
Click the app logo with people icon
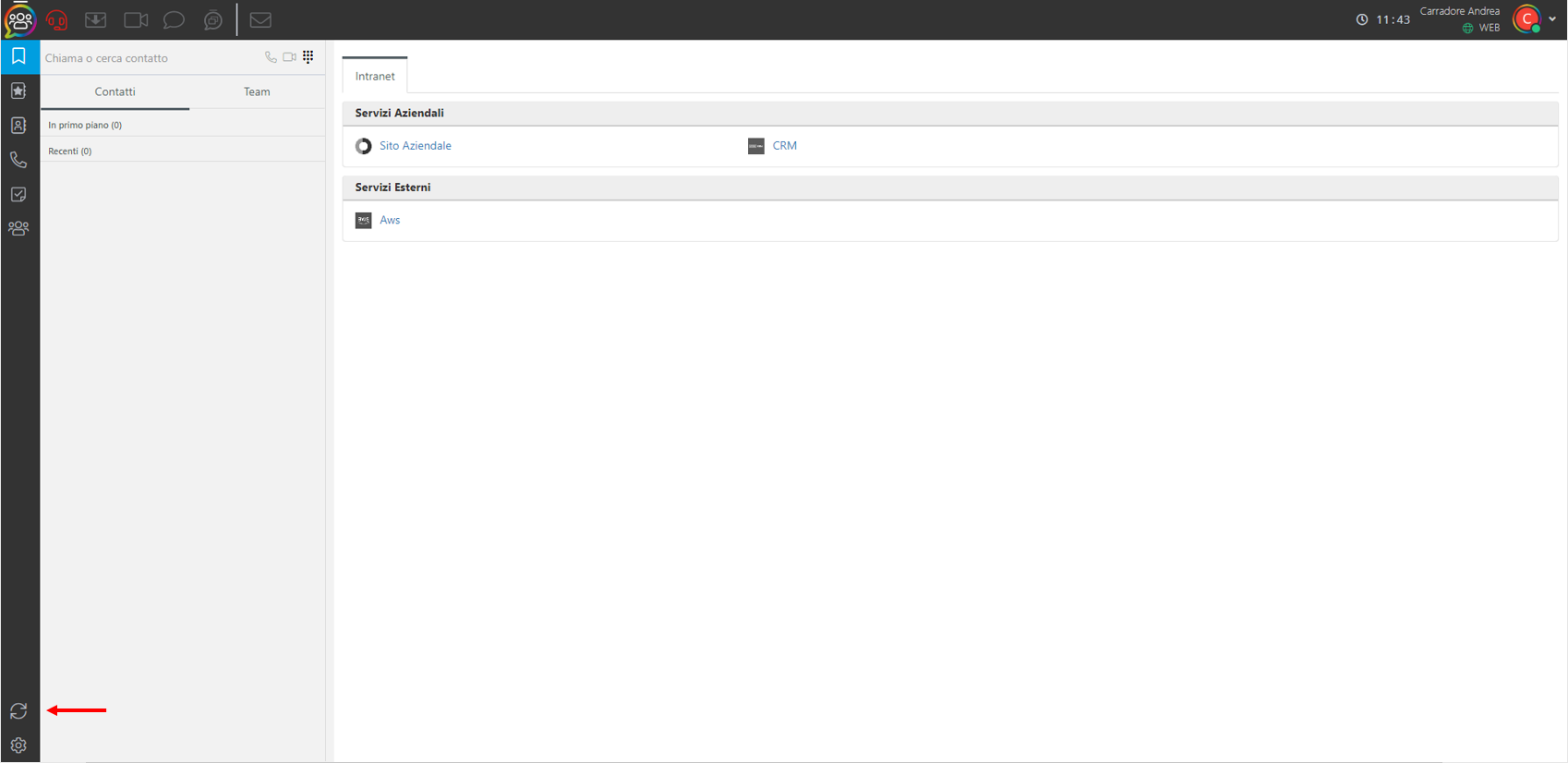click(x=19, y=19)
